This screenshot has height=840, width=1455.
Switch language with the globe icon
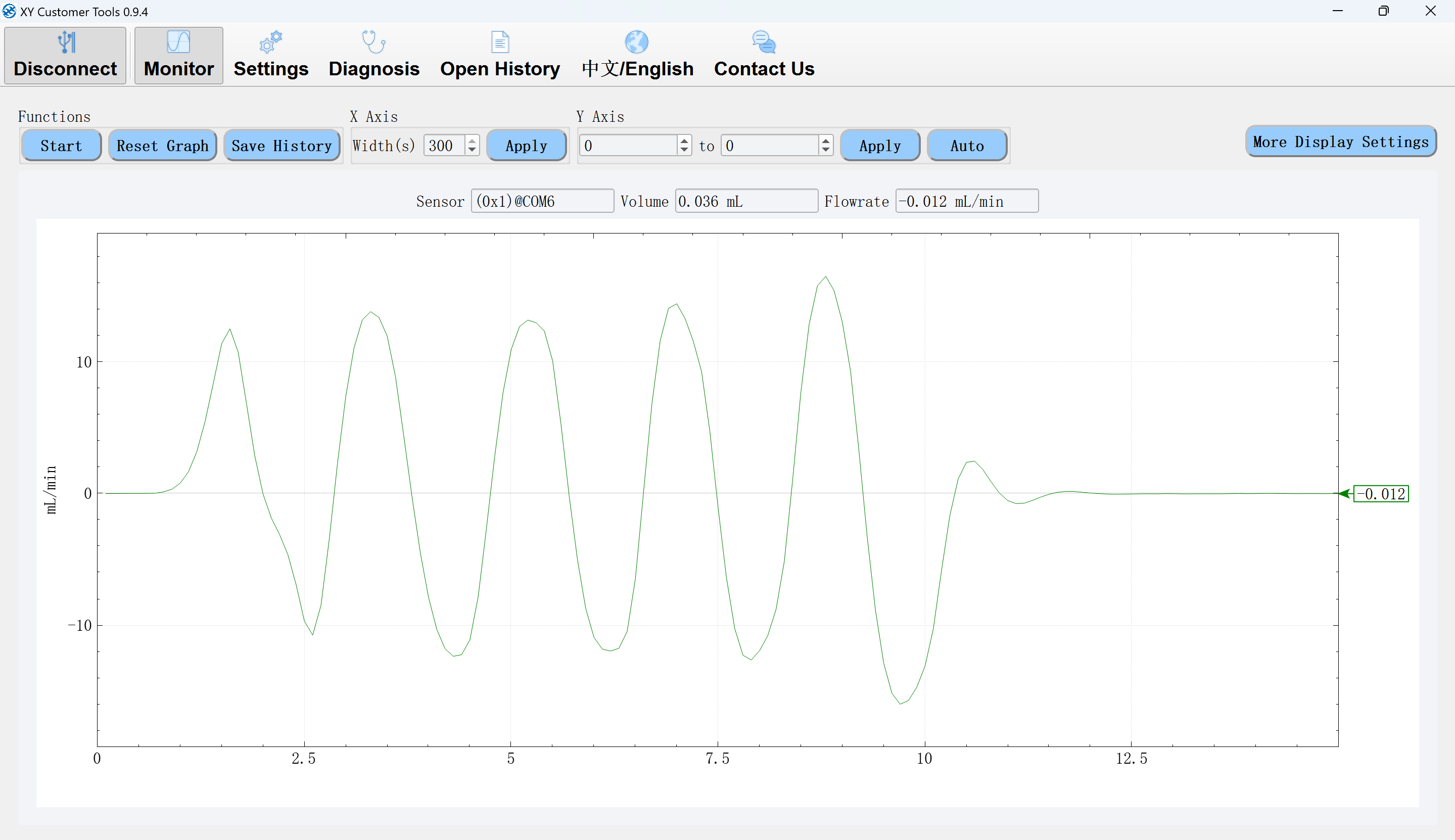637,41
